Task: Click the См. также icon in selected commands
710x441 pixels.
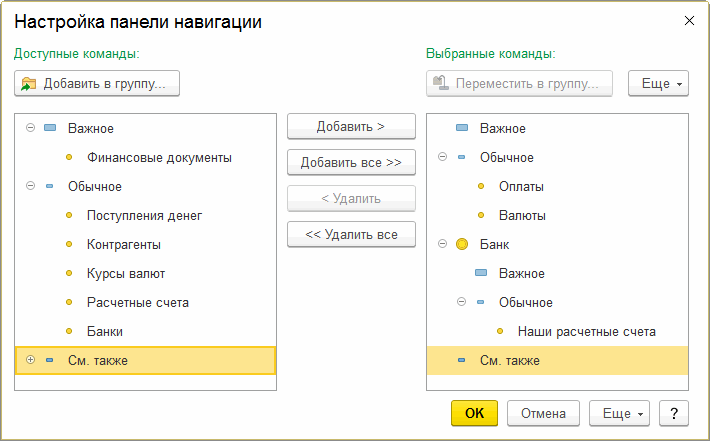Action: point(461,360)
